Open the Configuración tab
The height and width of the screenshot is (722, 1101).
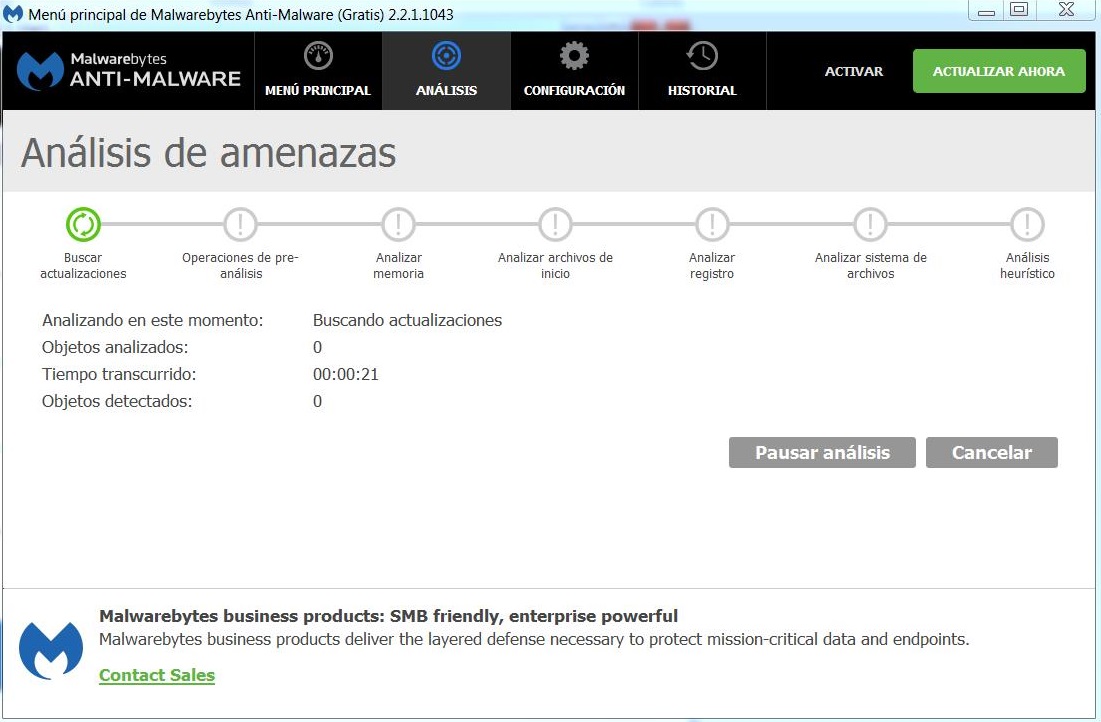pos(574,70)
